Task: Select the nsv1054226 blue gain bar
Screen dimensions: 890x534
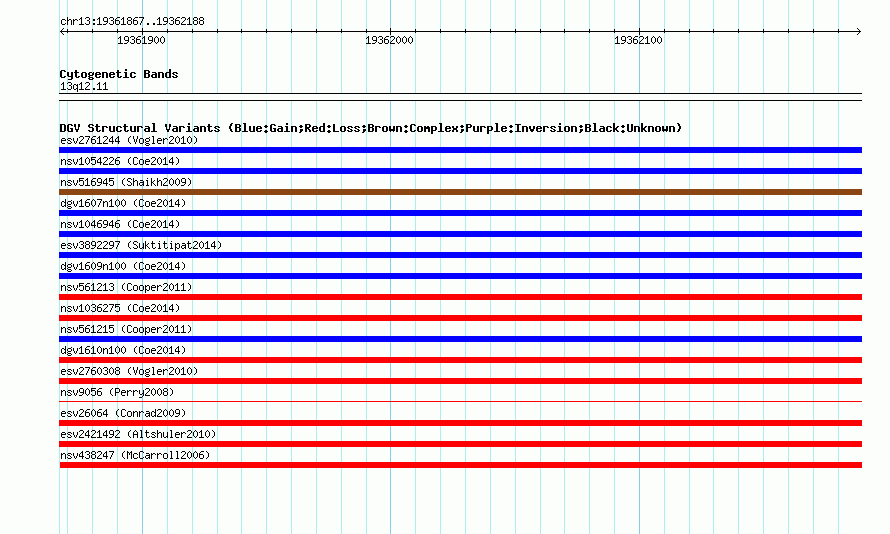Action: [x=460, y=171]
